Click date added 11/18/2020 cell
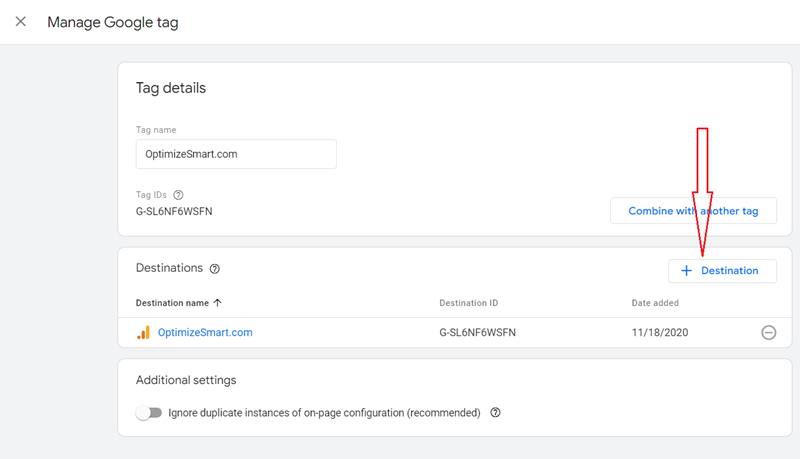The height and width of the screenshot is (459, 800). [660, 333]
